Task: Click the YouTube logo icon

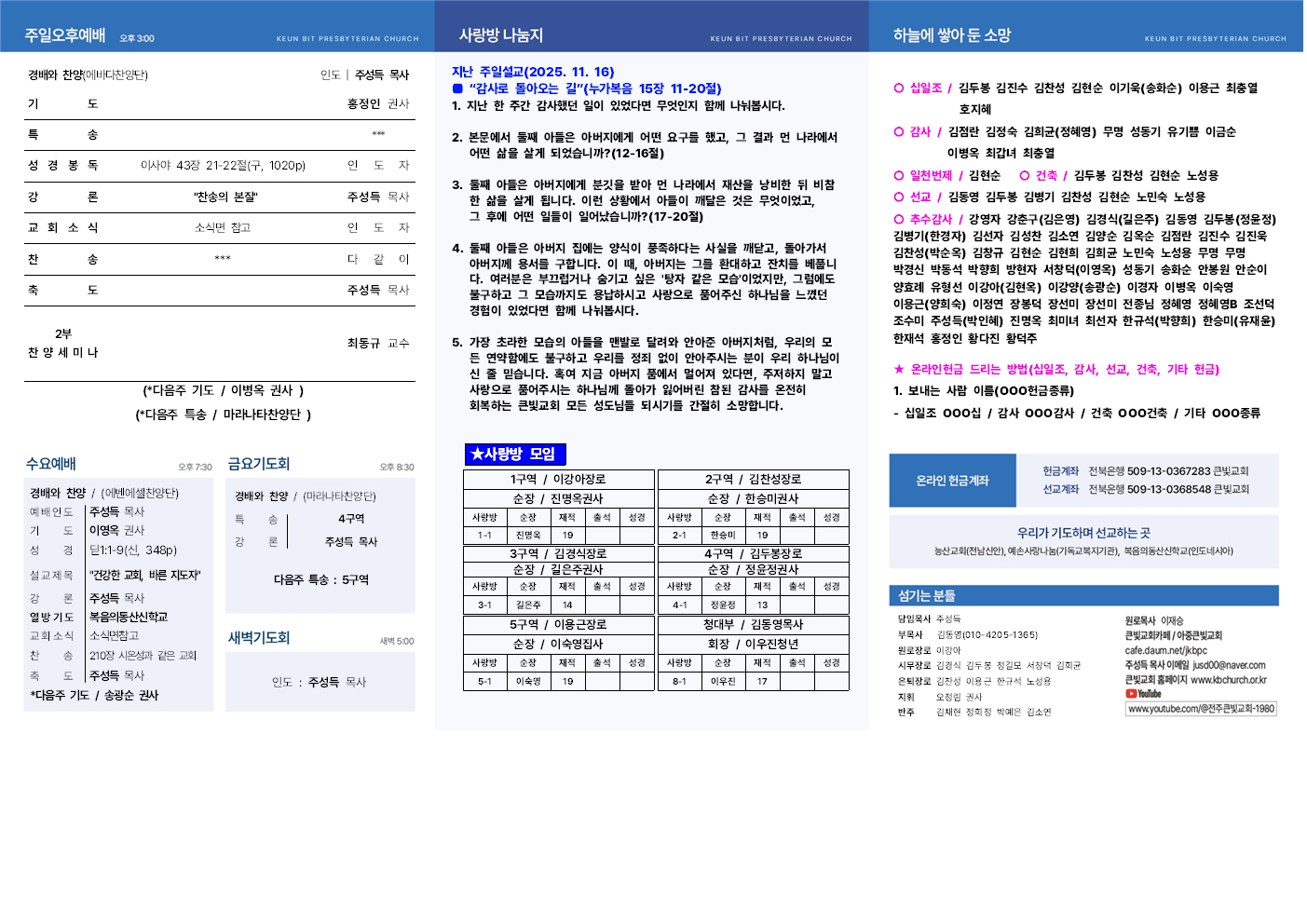Action: point(1143,694)
